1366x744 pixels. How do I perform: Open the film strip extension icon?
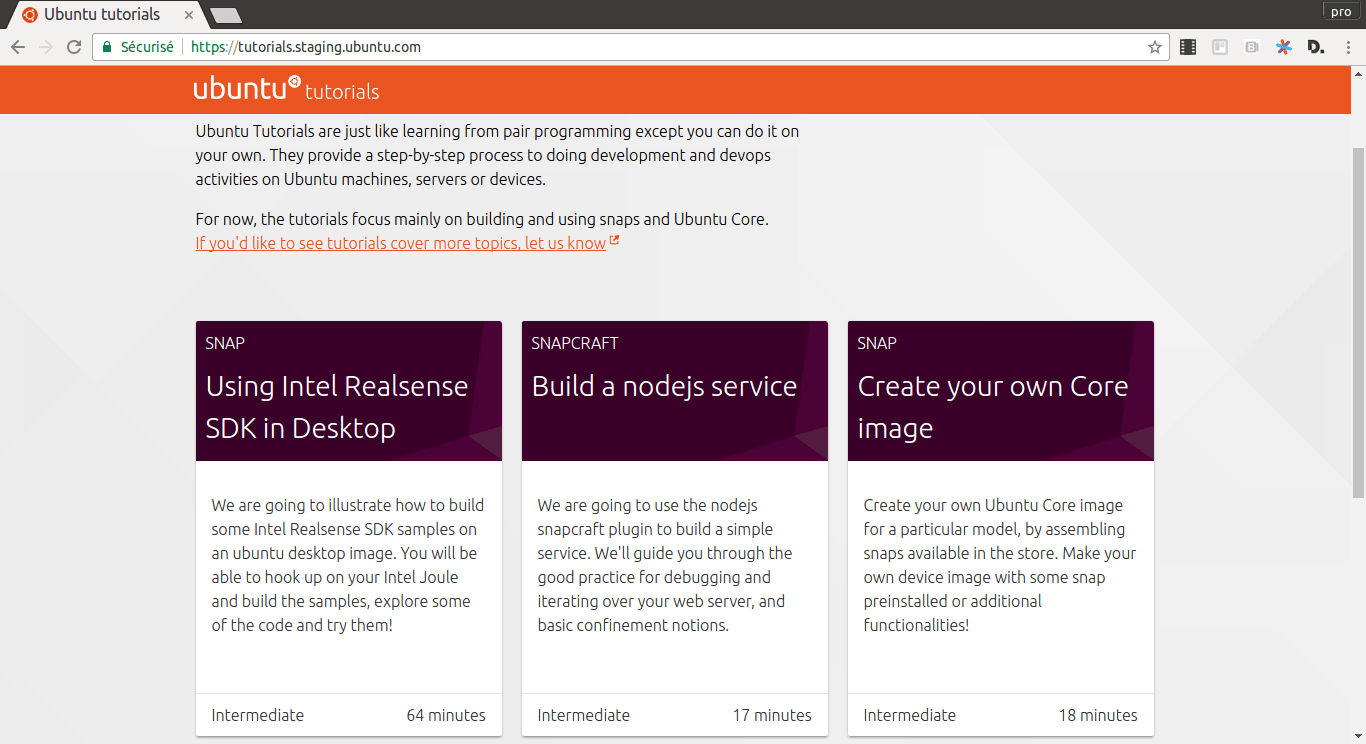[x=1188, y=47]
